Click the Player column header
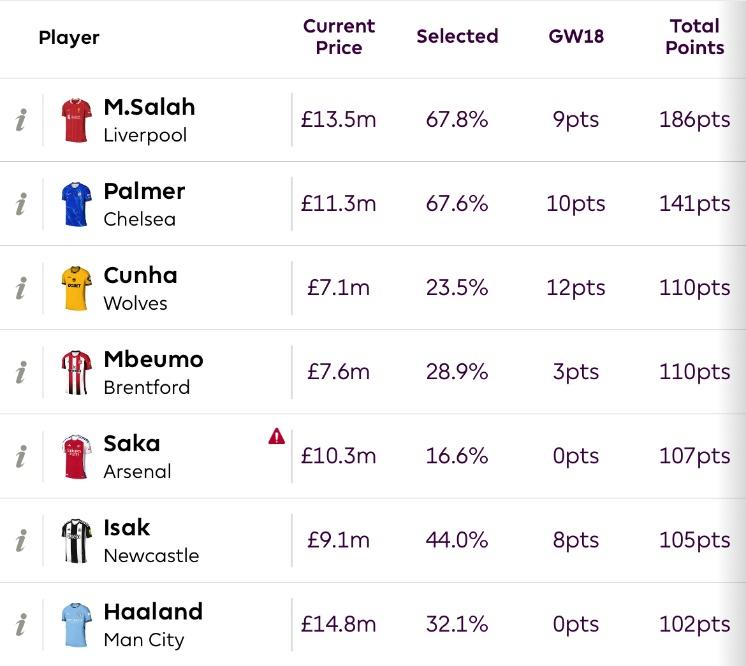The height and width of the screenshot is (666, 746). click(x=69, y=38)
